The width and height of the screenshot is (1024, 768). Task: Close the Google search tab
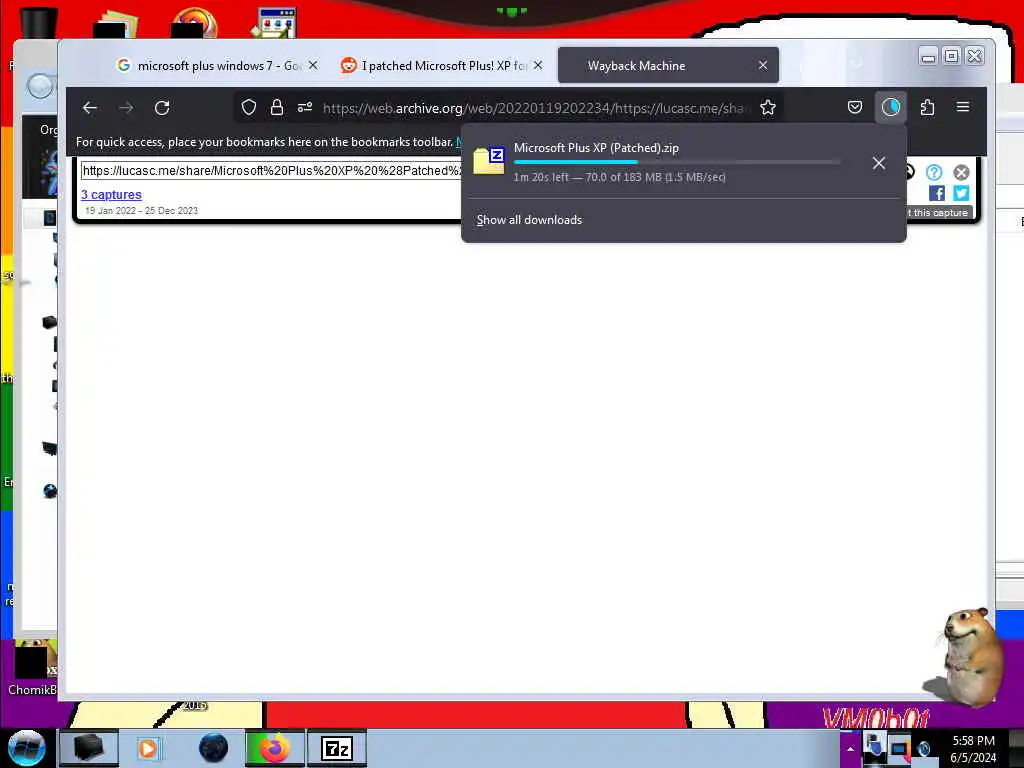tap(313, 65)
